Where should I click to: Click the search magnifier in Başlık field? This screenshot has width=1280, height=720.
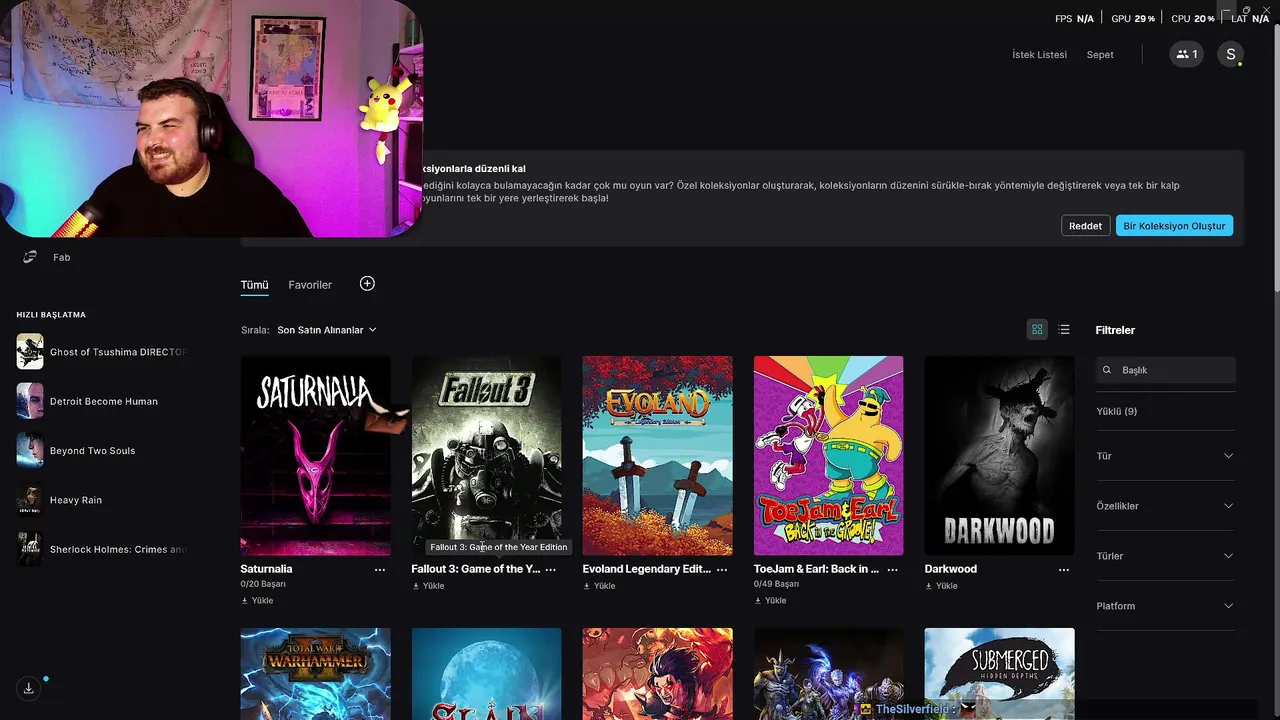[x=1107, y=370]
